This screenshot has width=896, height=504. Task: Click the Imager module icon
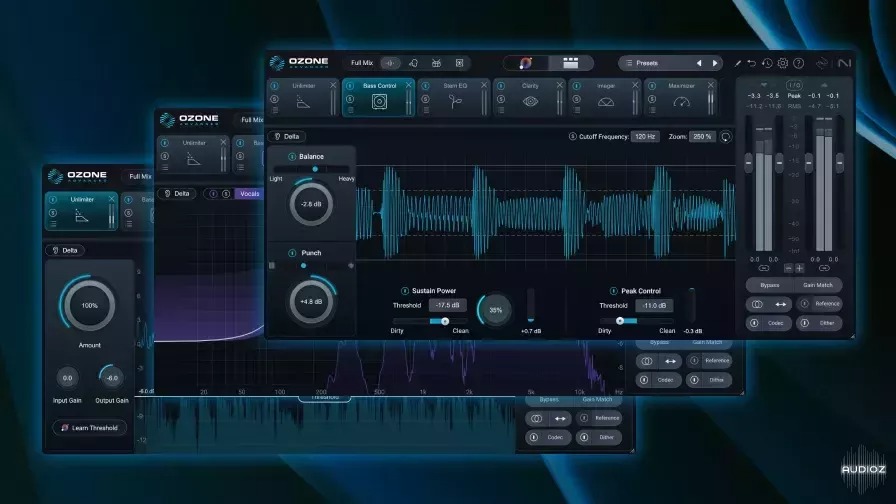(x=606, y=102)
